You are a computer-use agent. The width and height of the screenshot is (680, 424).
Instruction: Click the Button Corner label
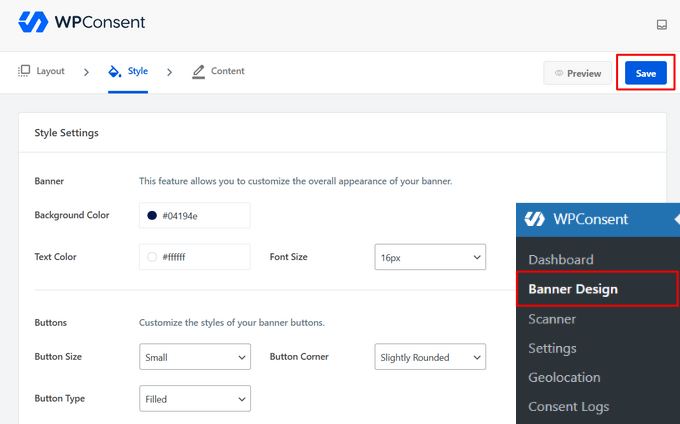click(299, 356)
